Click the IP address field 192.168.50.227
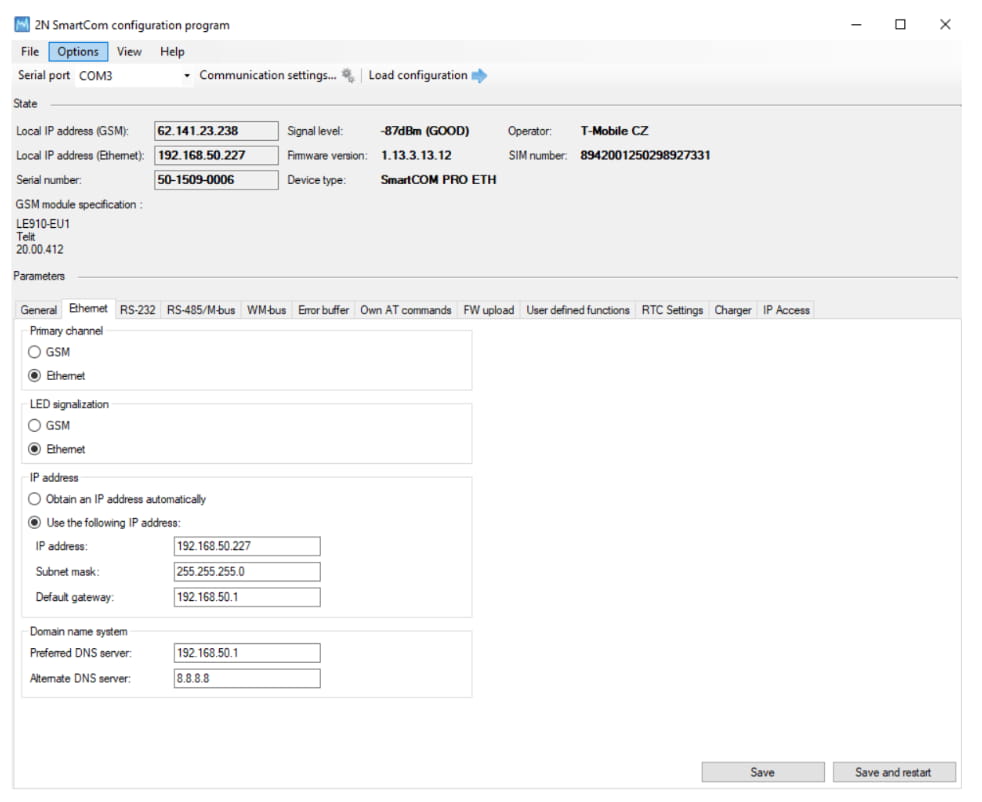The image size is (982, 802). pyautogui.click(x=247, y=546)
